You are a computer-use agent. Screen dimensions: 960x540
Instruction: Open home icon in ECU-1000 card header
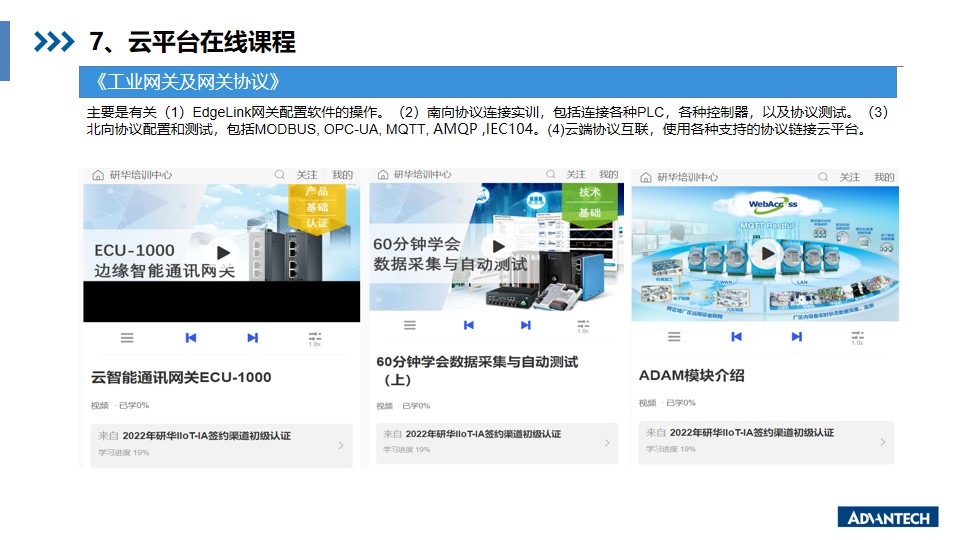98,175
